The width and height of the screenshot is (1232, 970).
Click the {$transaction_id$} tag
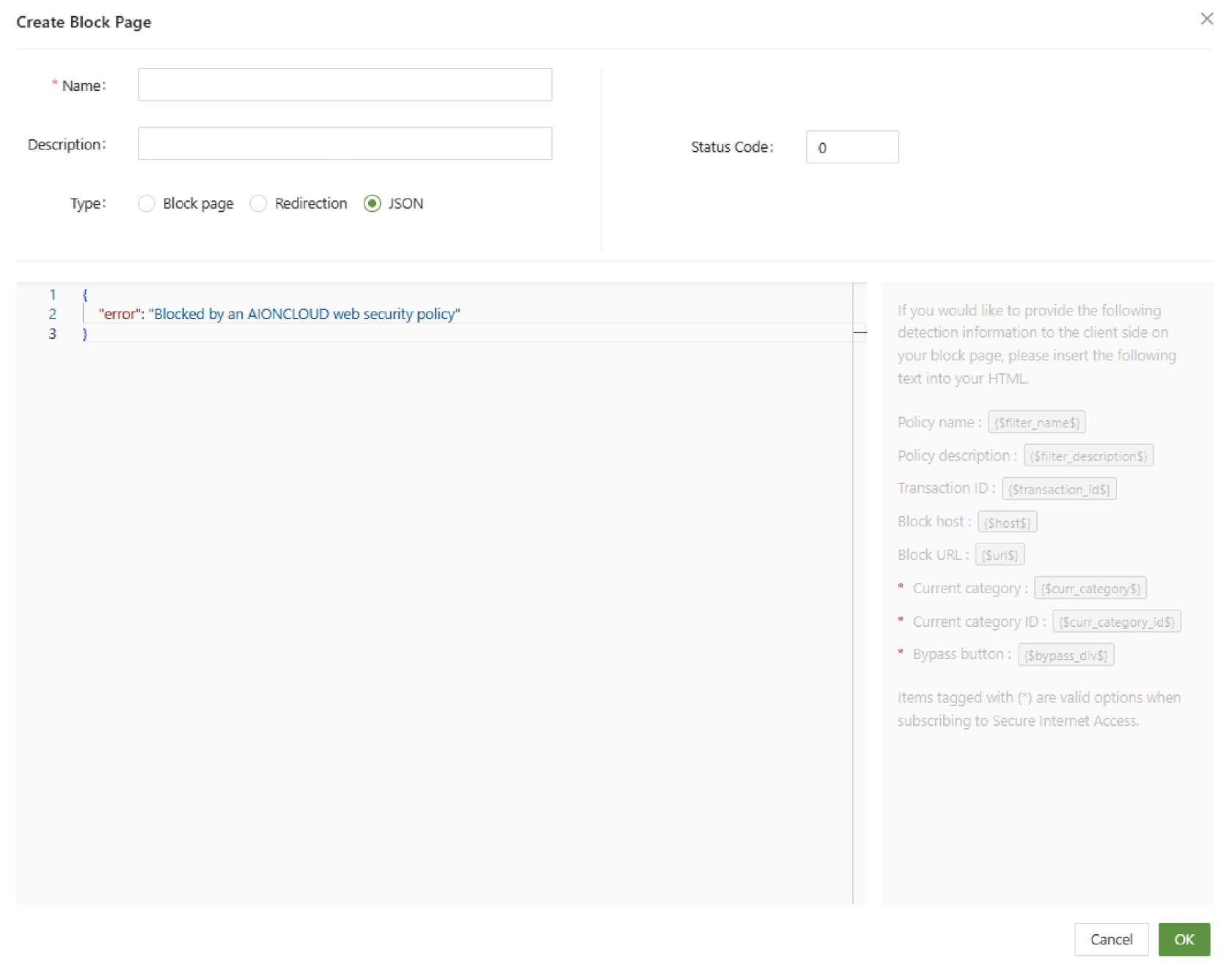coord(1059,489)
